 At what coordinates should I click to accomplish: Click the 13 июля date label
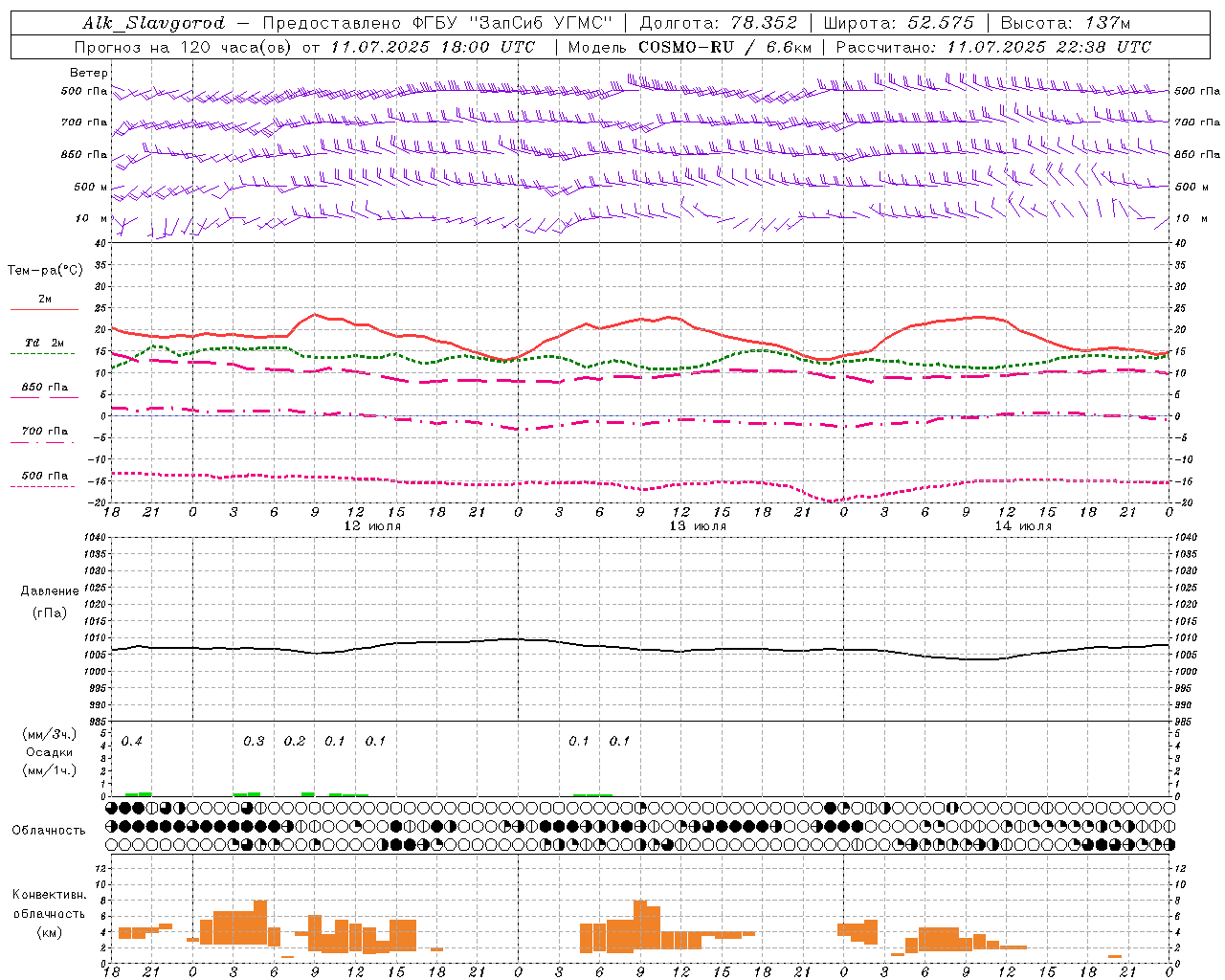698,526
